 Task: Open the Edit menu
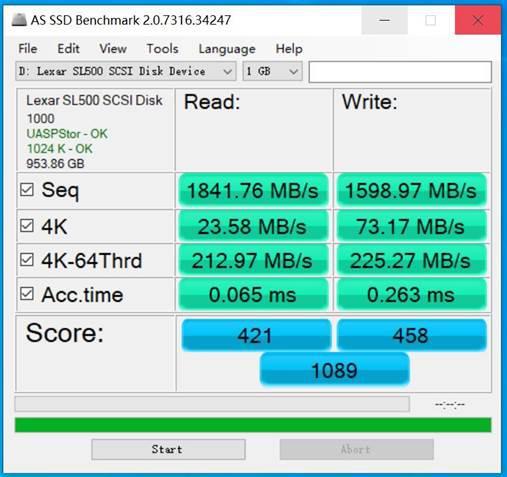tap(68, 49)
